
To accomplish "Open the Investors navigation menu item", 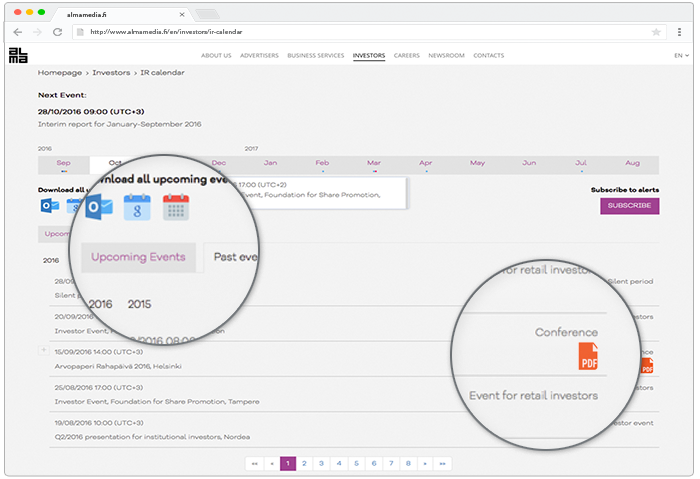I will tap(369, 56).
